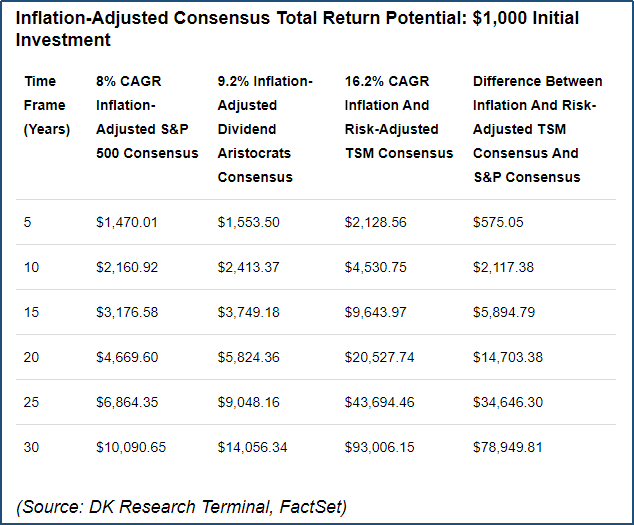Click the $20,527.74 cell
This screenshot has height=525, width=634.
tap(379, 357)
